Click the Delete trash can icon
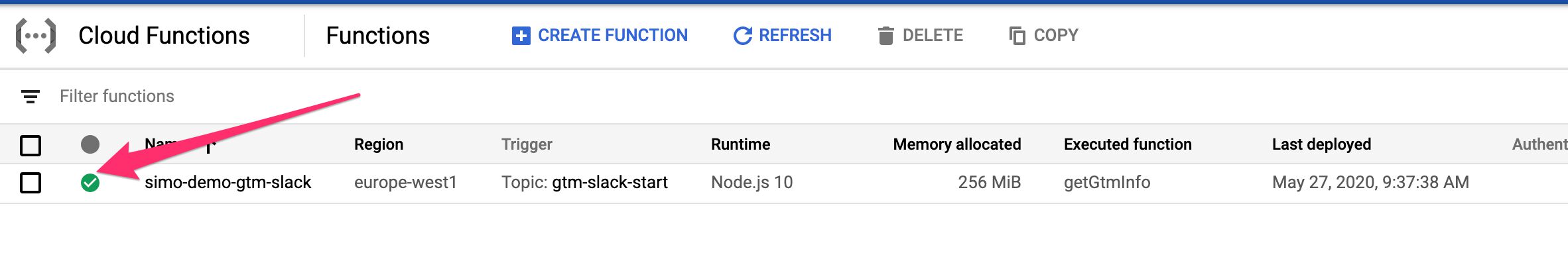This screenshot has width=1568, height=257. (885, 36)
